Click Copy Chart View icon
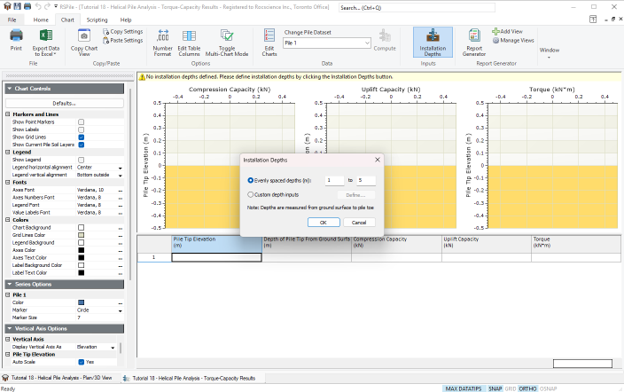 [84, 42]
